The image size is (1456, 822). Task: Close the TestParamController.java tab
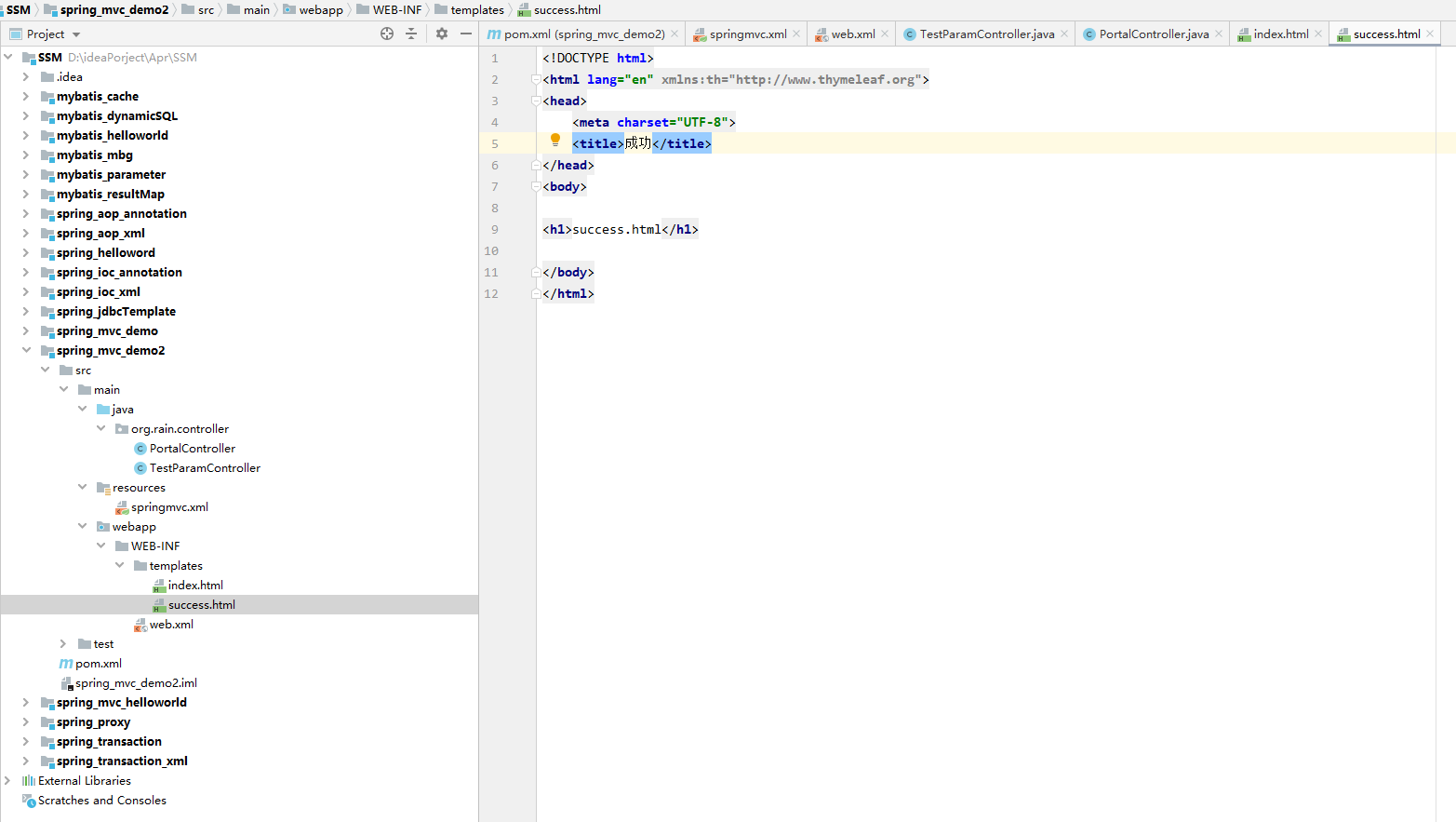tap(1064, 34)
